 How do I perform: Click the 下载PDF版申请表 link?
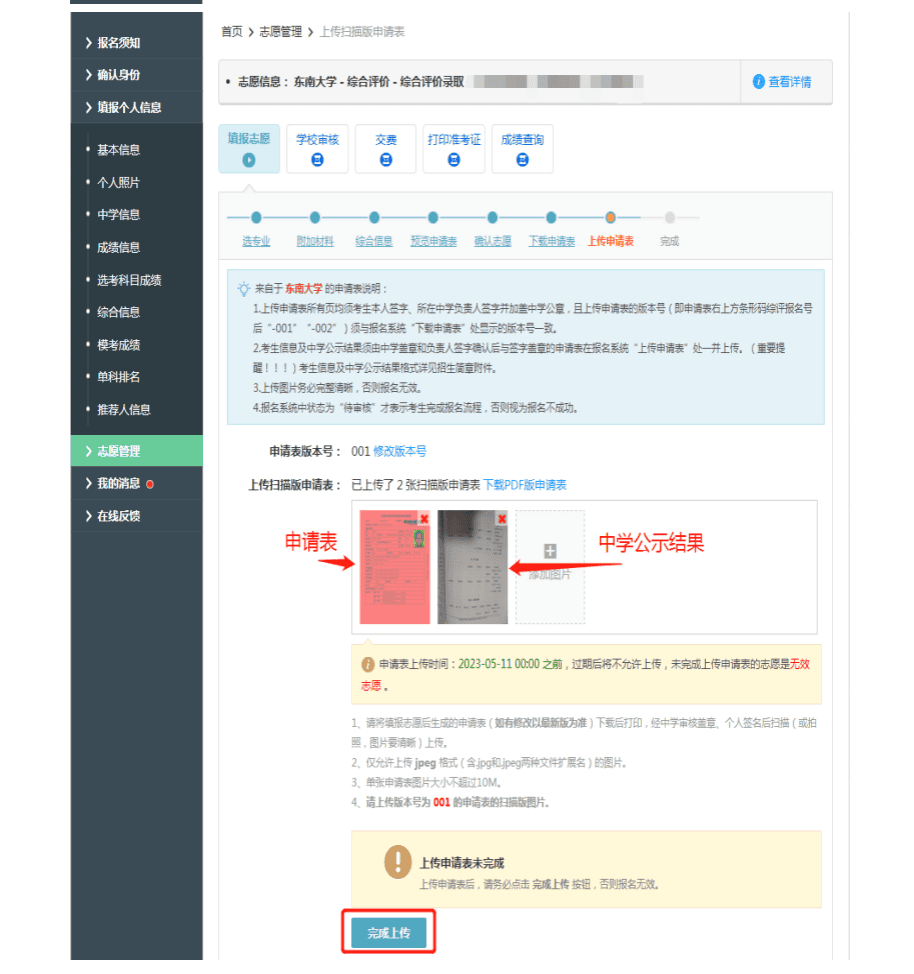coord(525,485)
